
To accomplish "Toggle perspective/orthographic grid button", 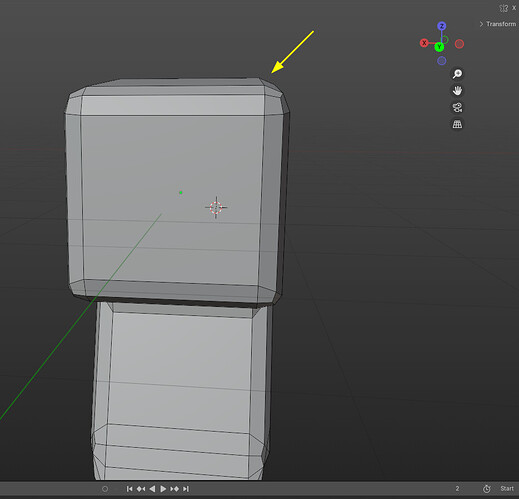I will coord(457,124).
